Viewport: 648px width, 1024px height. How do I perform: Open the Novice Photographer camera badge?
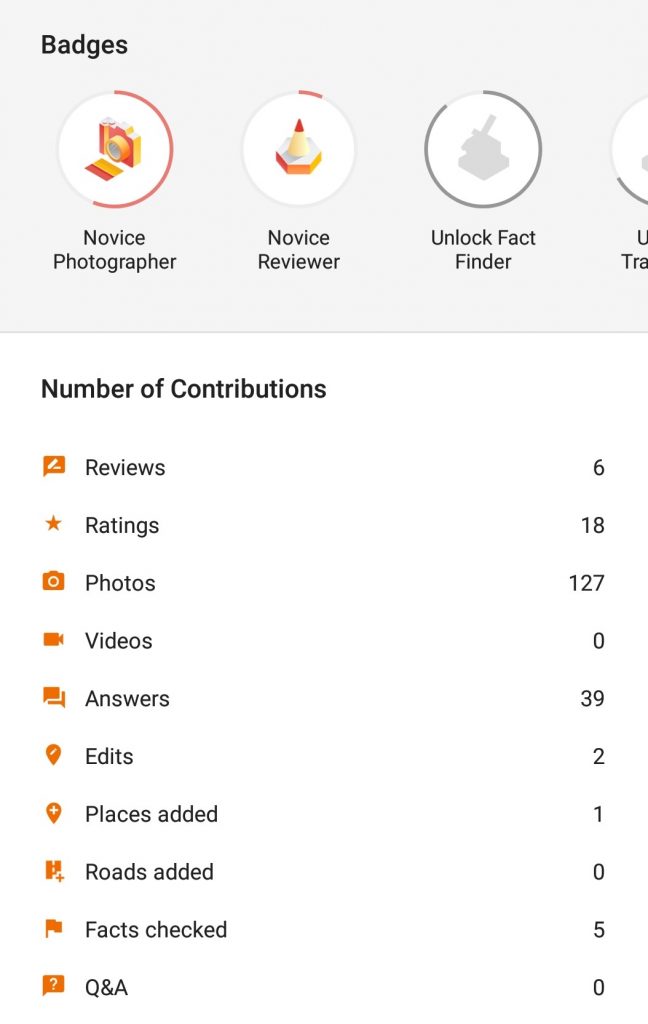[115, 150]
